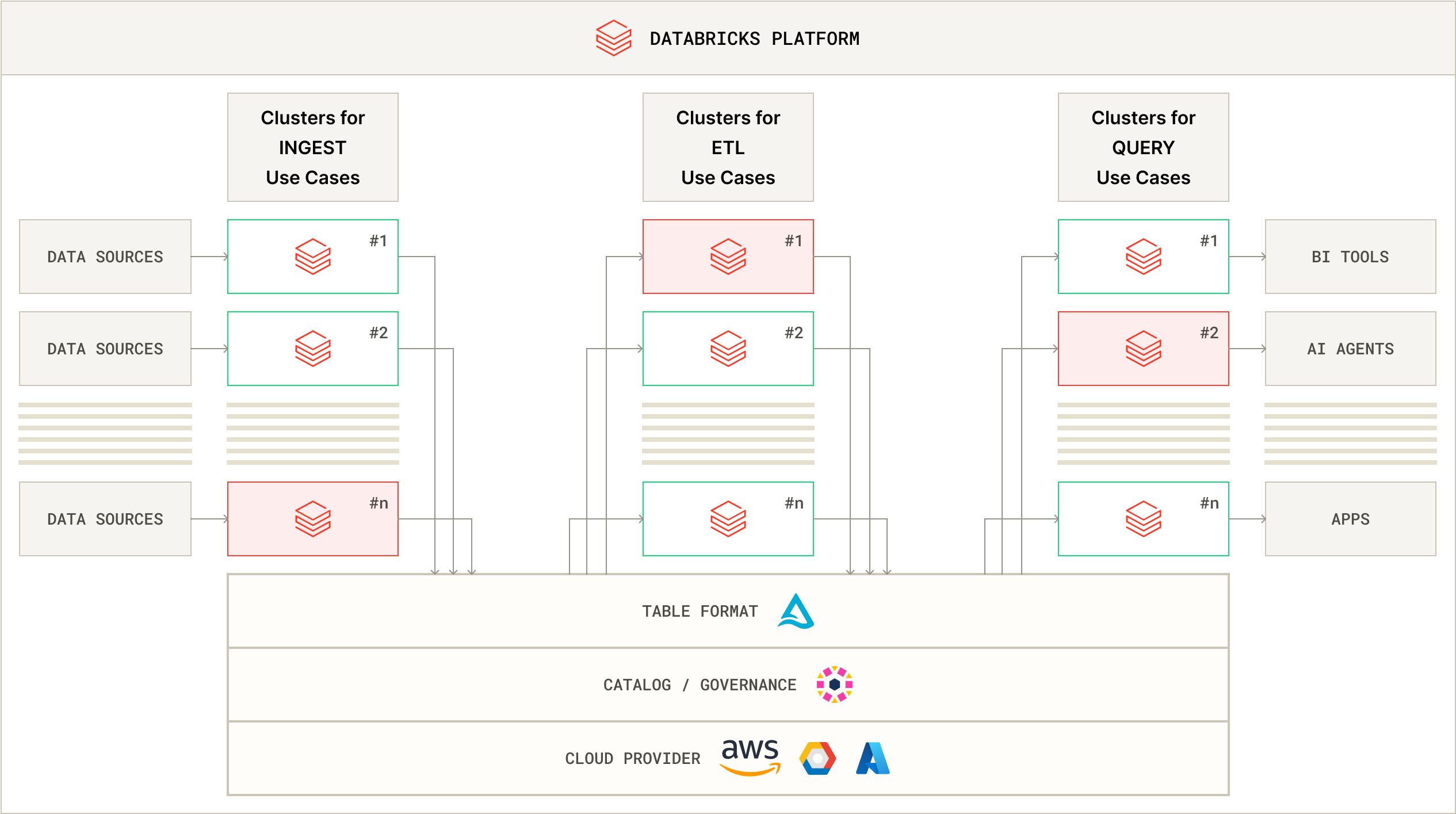Click the BI TOOLS box
1456x814 pixels.
pyautogui.click(x=1350, y=257)
